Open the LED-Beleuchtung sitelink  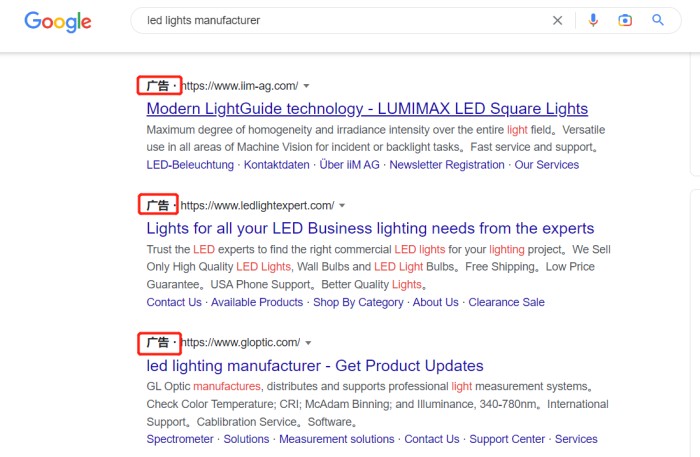(x=190, y=165)
